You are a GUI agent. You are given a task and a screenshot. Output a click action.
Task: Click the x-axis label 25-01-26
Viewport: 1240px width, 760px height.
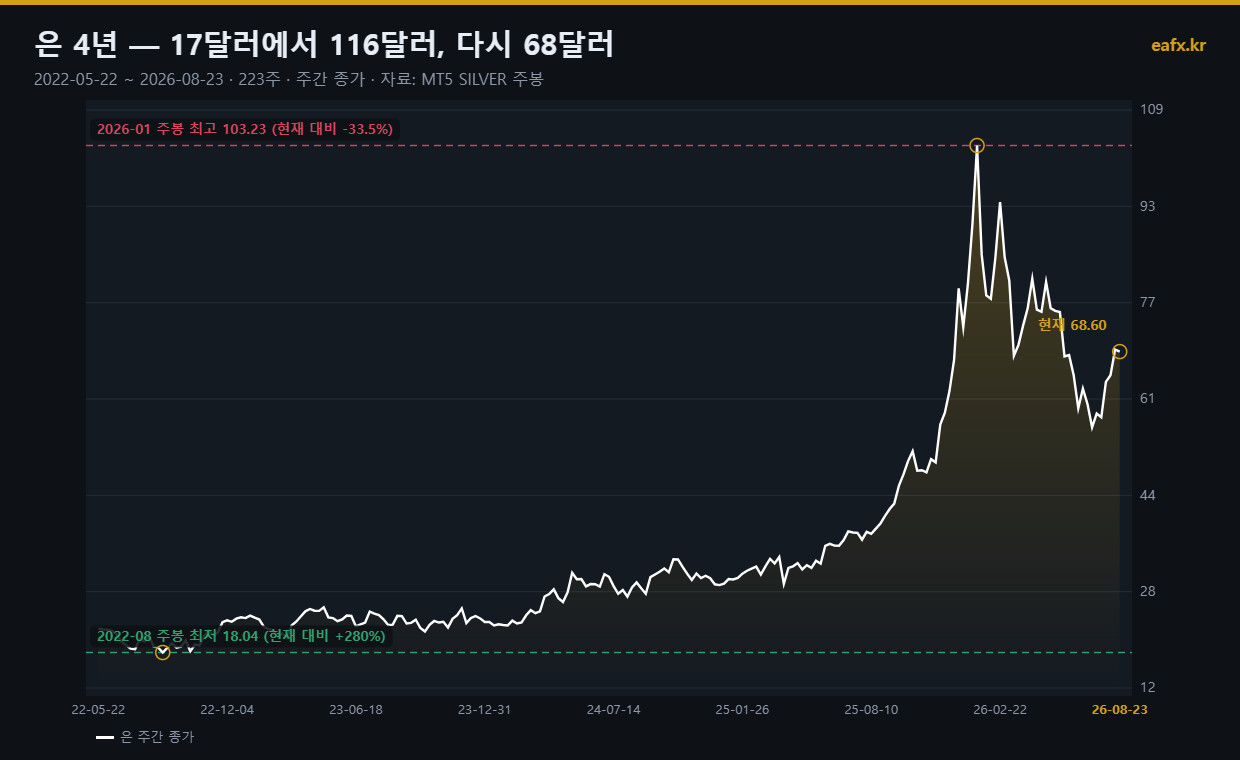(742, 709)
